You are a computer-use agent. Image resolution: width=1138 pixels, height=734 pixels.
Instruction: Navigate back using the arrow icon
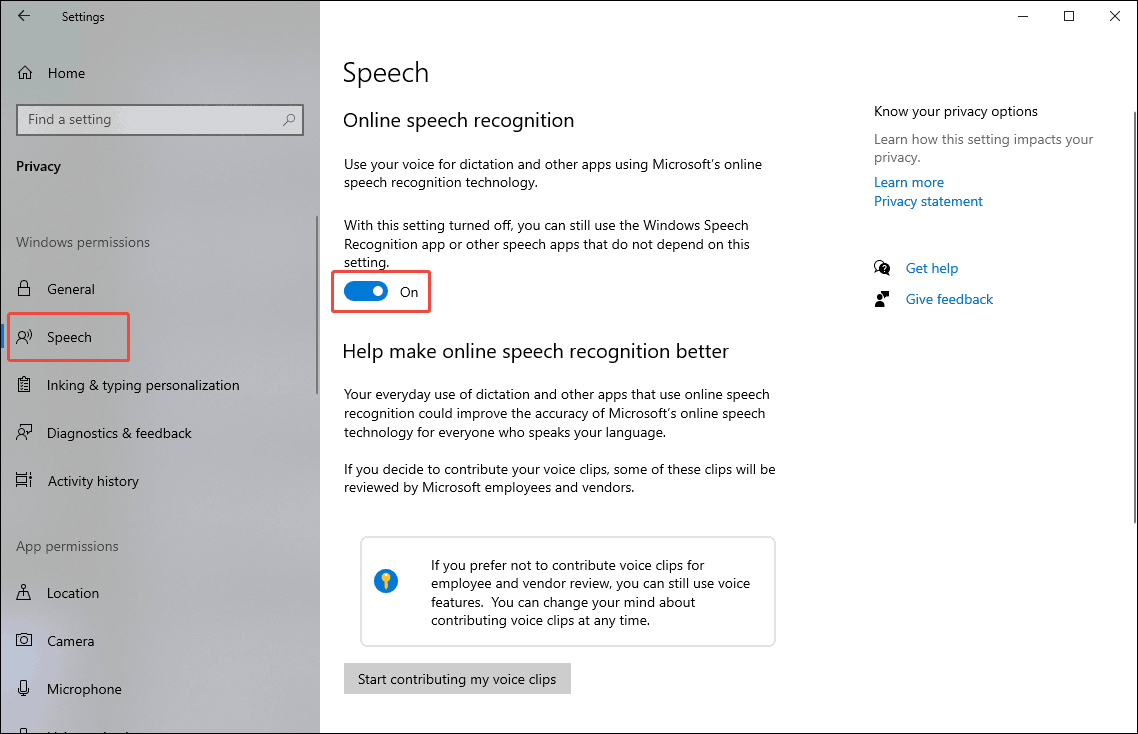[23, 16]
